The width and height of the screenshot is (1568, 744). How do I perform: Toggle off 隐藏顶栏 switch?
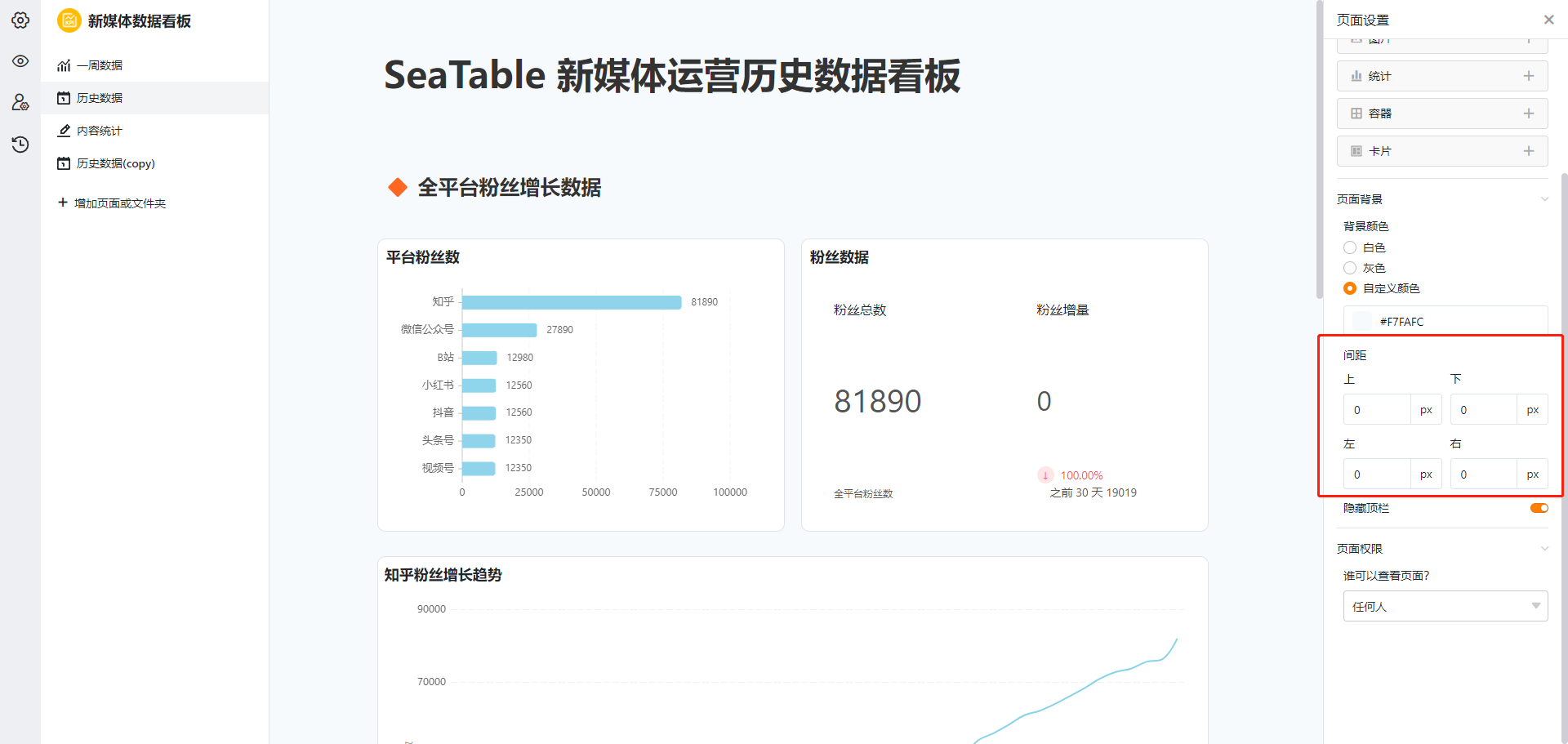tap(1539, 507)
